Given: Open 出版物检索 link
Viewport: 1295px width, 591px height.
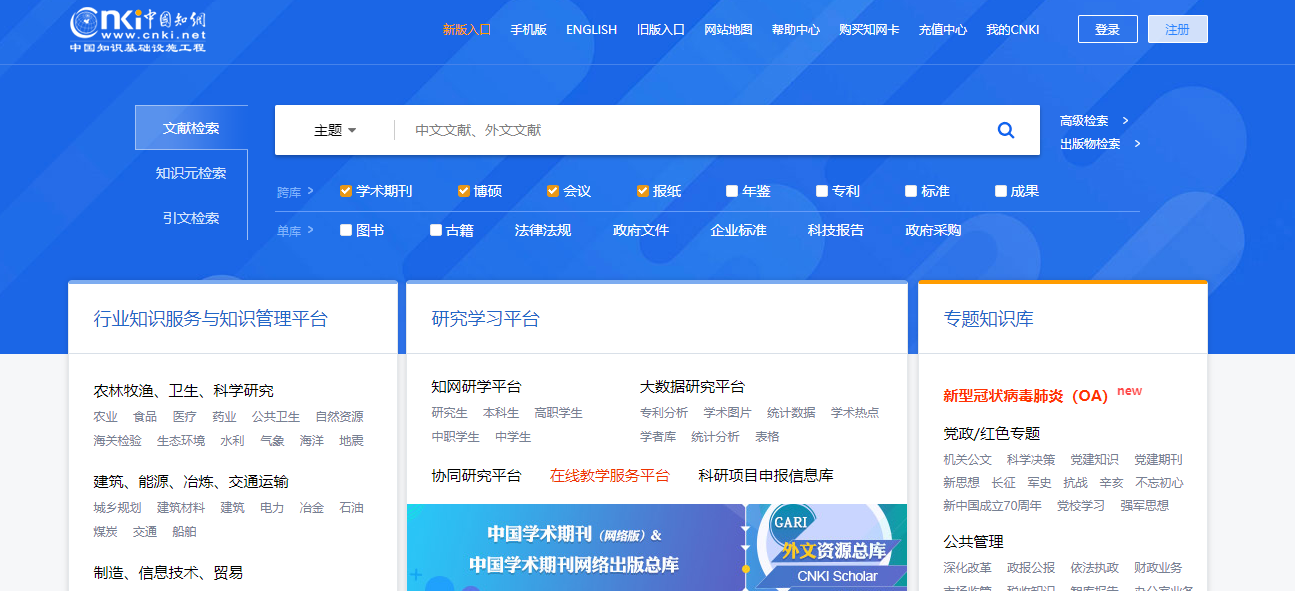Looking at the screenshot, I should click(1090, 144).
